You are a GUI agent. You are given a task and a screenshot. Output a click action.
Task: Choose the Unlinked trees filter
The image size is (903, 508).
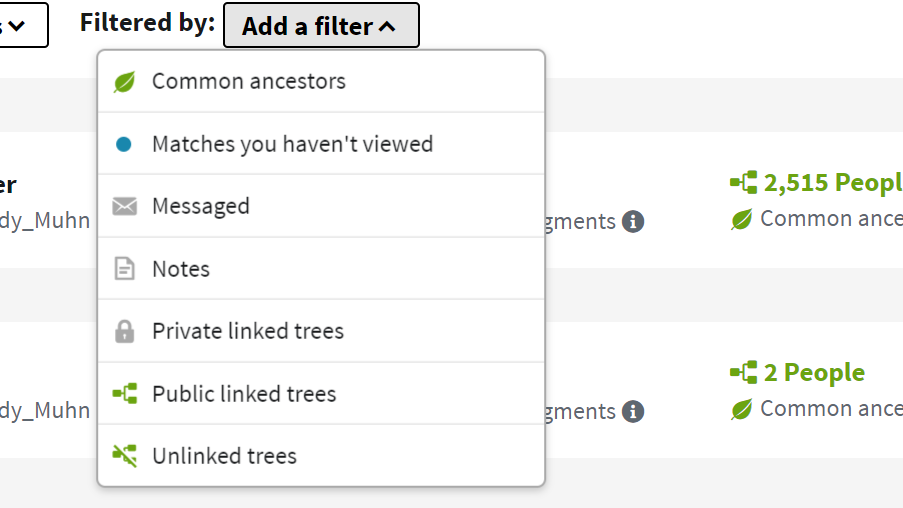[x=224, y=456]
